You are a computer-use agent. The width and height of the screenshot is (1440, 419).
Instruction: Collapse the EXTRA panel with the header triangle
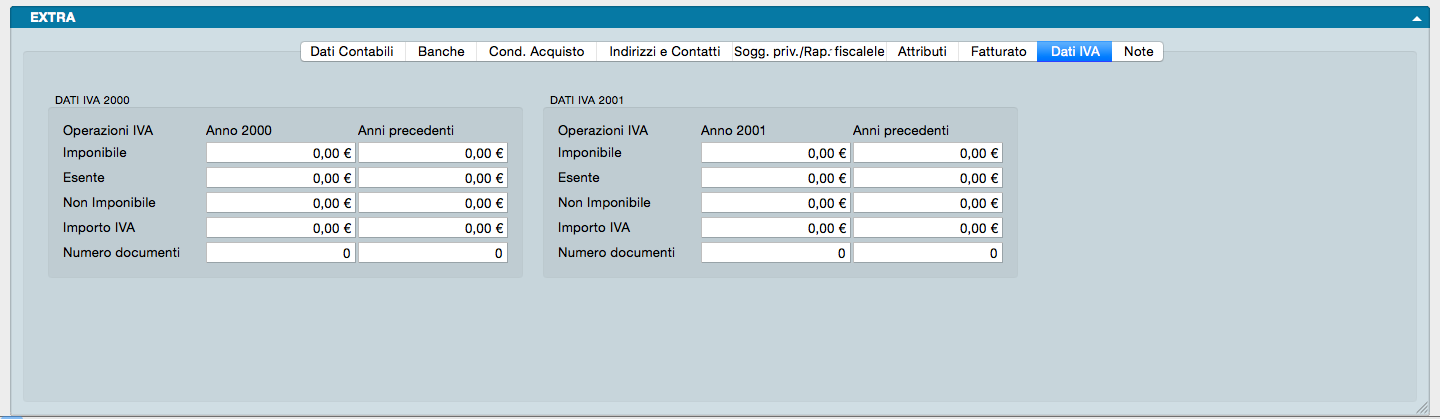pyautogui.click(x=1416, y=18)
